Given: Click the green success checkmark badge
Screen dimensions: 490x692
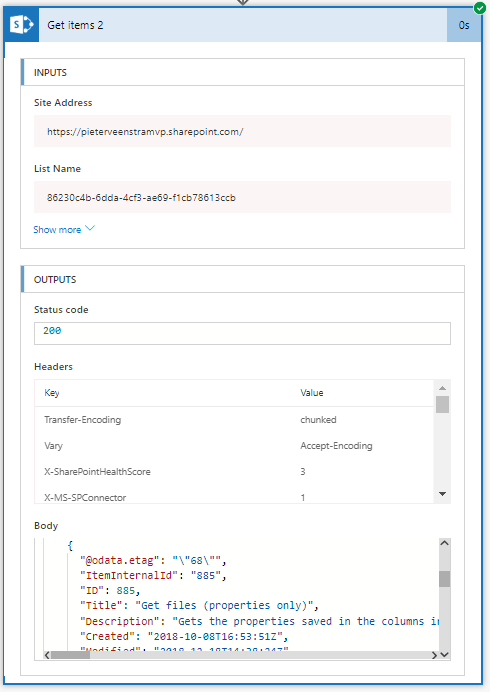Looking at the screenshot, I should (x=479, y=8).
